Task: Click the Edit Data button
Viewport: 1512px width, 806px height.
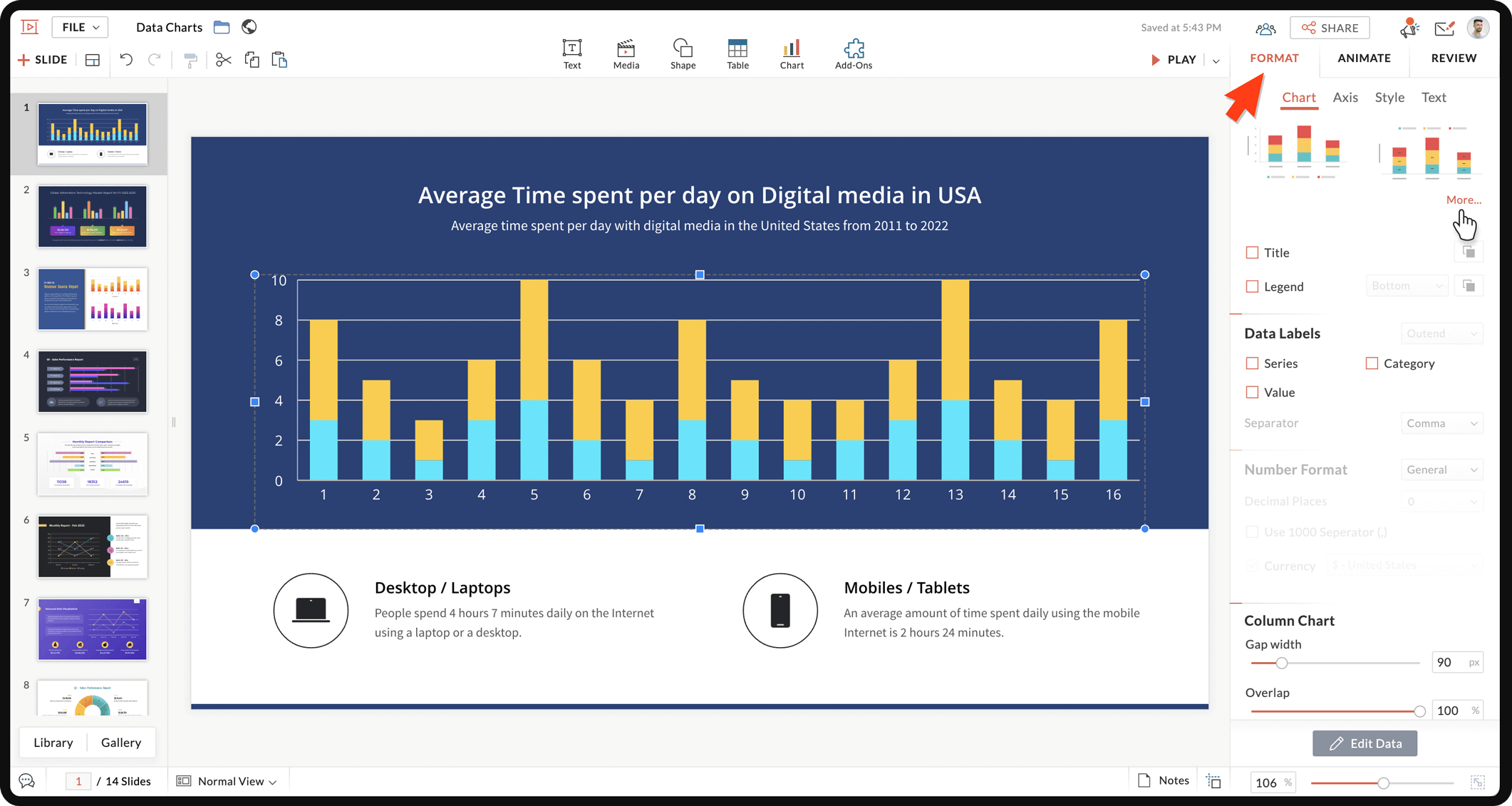Action: point(1365,743)
